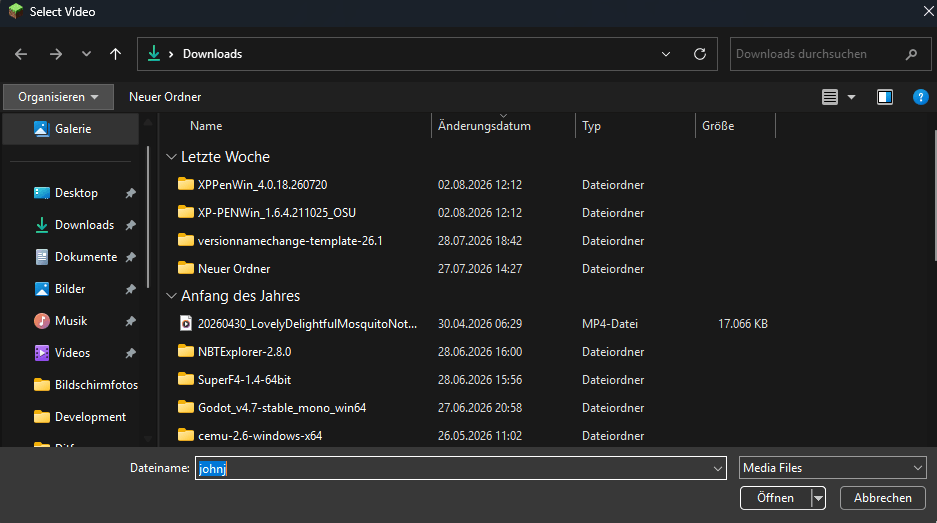Viewport: 937px width, 523px height.
Task: Click the pin icon beside Dokumente
Action: pyautogui.click(x=130, y=257)
